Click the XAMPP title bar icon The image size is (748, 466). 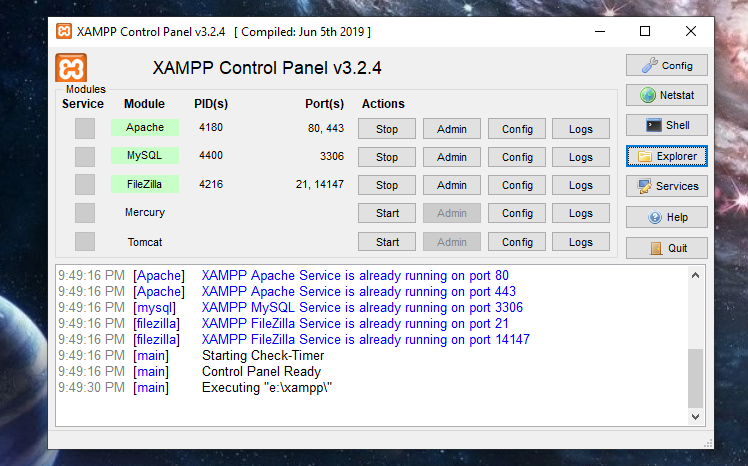(x=64, y=31)
